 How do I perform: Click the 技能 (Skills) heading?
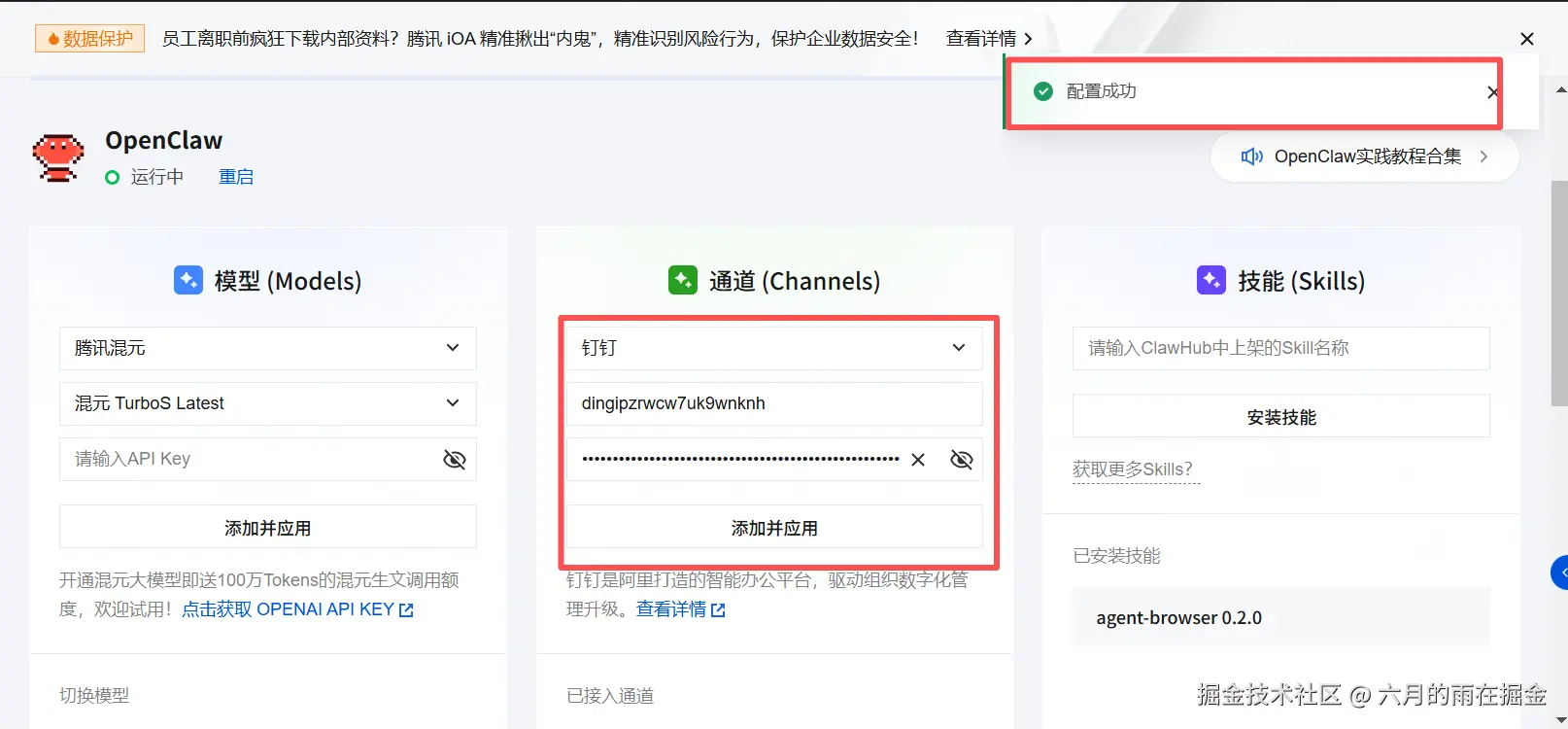[1302, 281]
